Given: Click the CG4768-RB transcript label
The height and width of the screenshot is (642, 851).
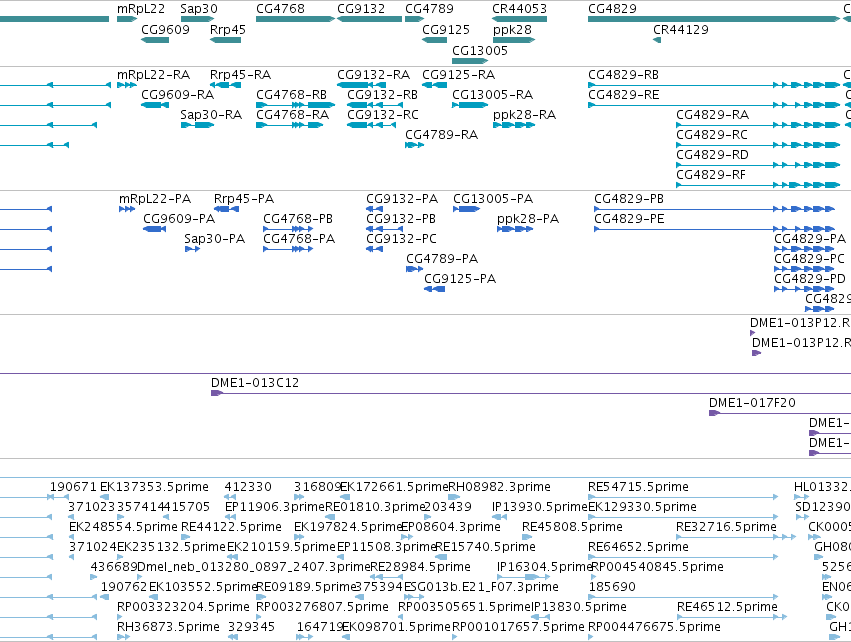Looking at the screenshot, I should (291, 95).
